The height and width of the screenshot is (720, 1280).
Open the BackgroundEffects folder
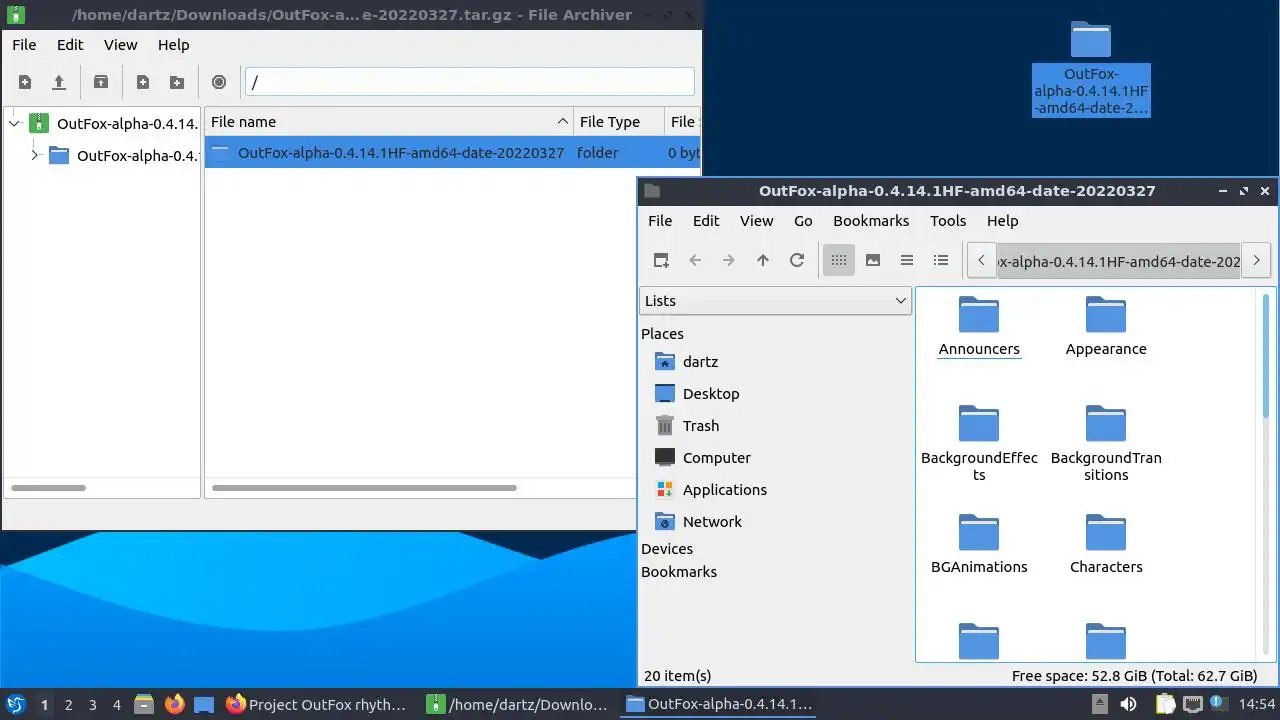(979, 443)
